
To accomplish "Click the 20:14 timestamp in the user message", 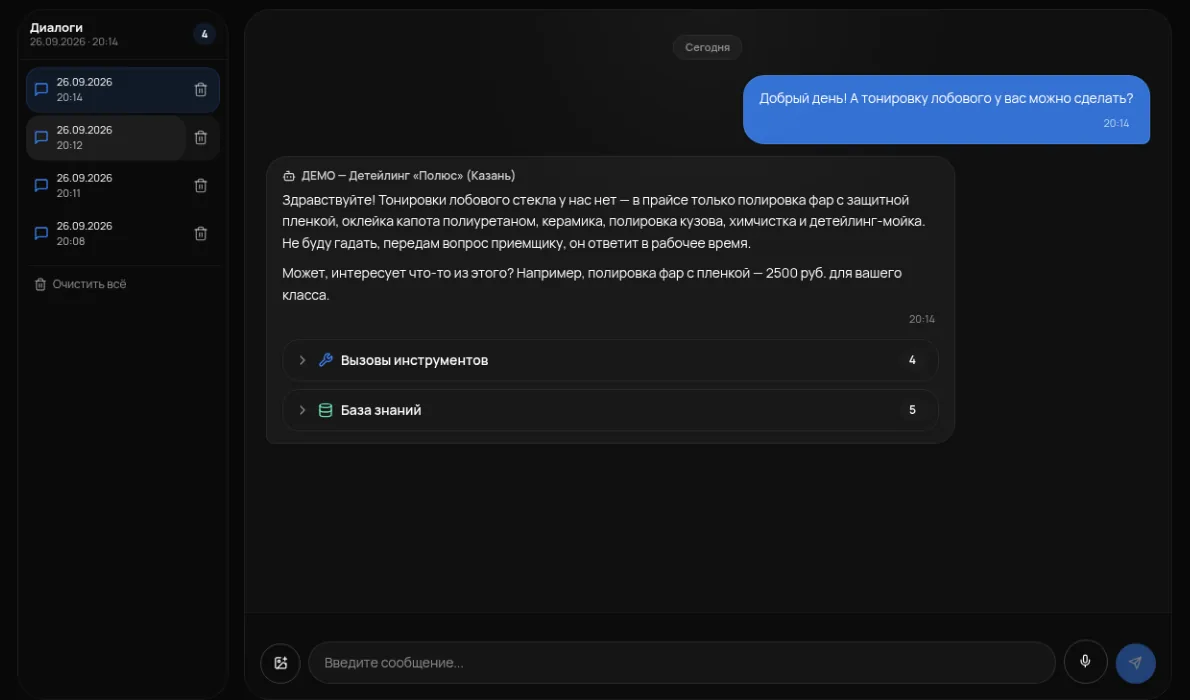I will 1116,123.
